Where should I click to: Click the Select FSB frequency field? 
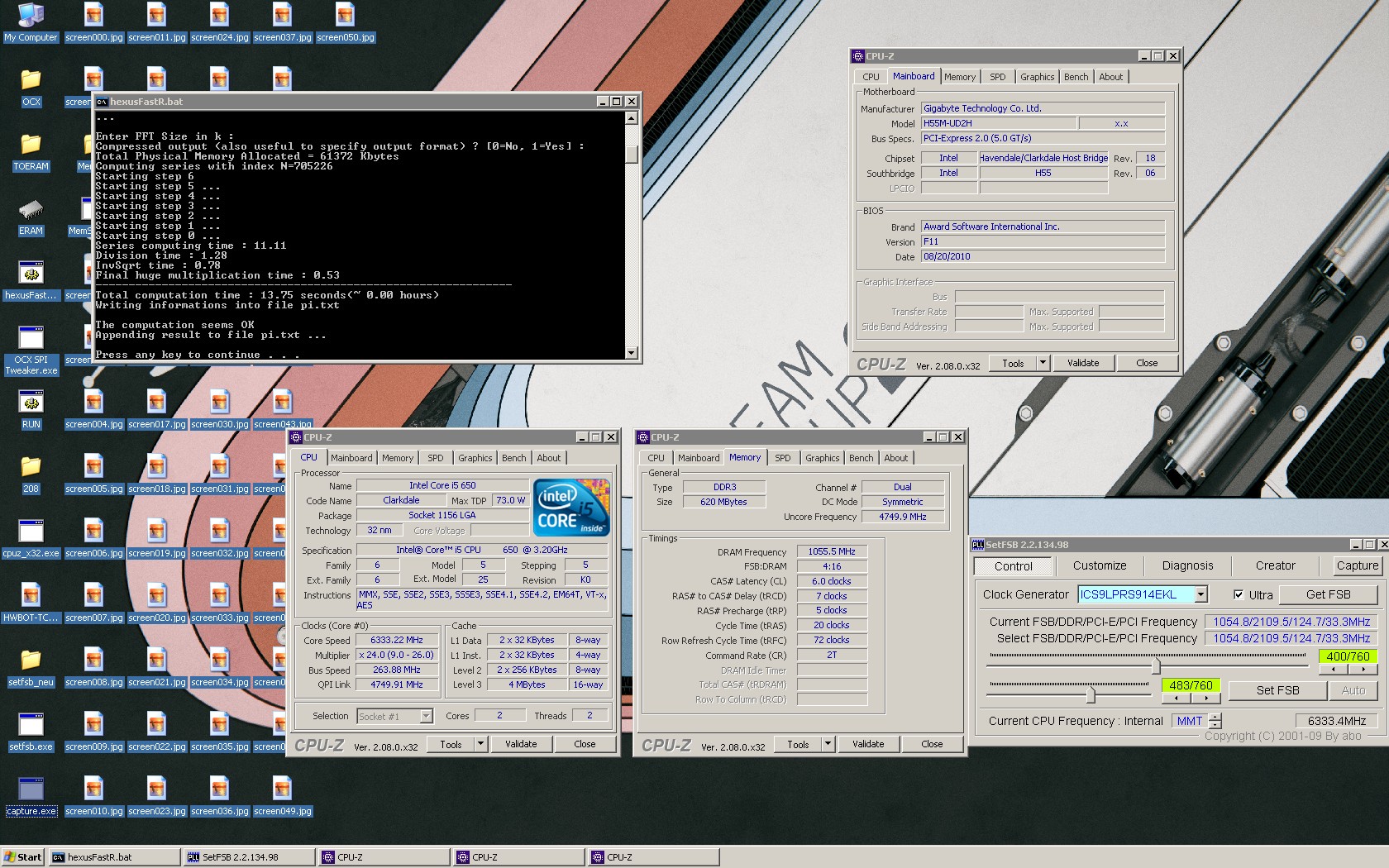pyautogui.click(x=1291, y=638)
